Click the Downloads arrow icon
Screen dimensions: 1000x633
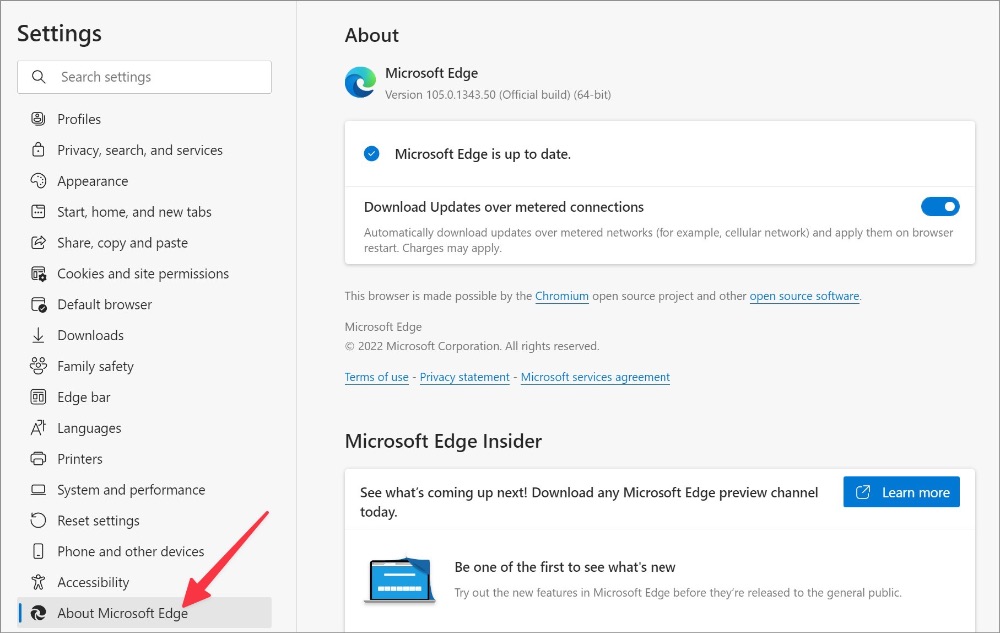[x=38, y=335]
